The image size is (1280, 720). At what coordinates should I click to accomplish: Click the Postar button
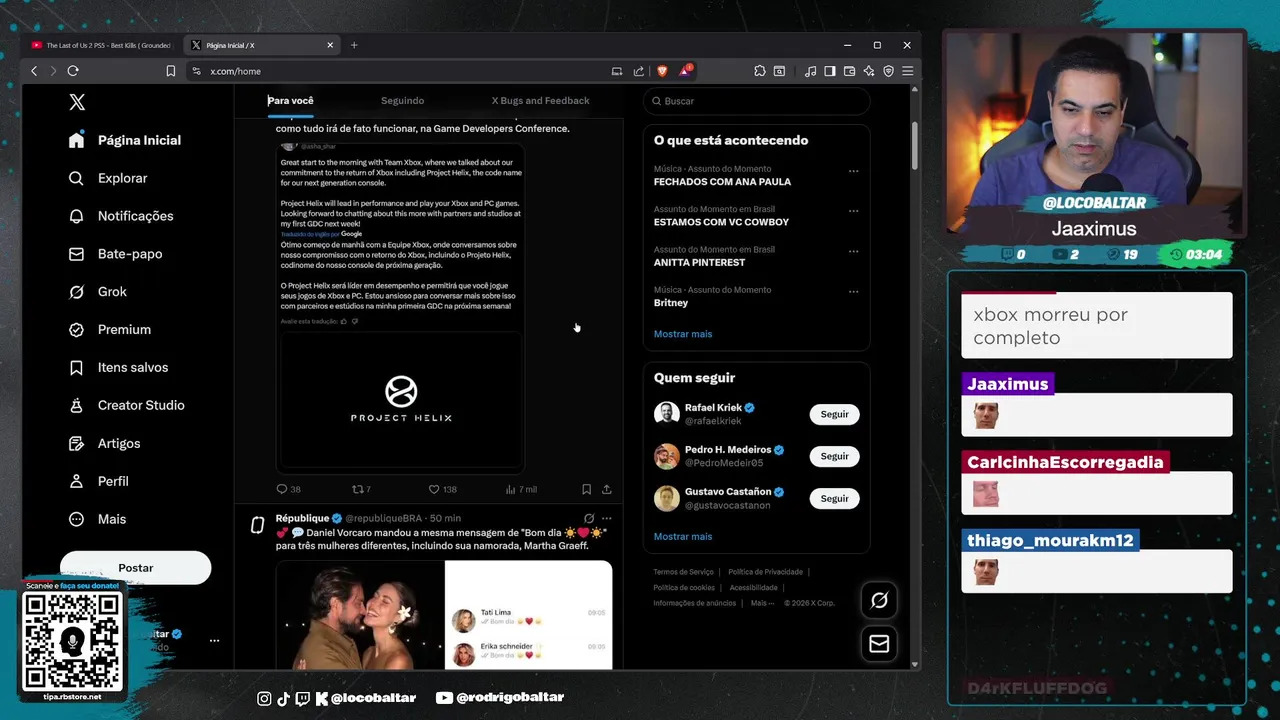[135, 568]
